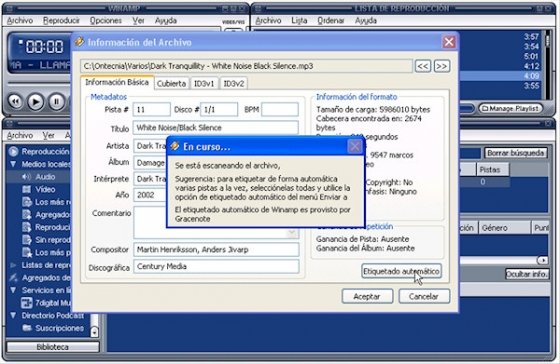The width and height of the screenshot is (560, 364).
Task: Open the Opciones menu in Winamp
Action: pos(106,21)
